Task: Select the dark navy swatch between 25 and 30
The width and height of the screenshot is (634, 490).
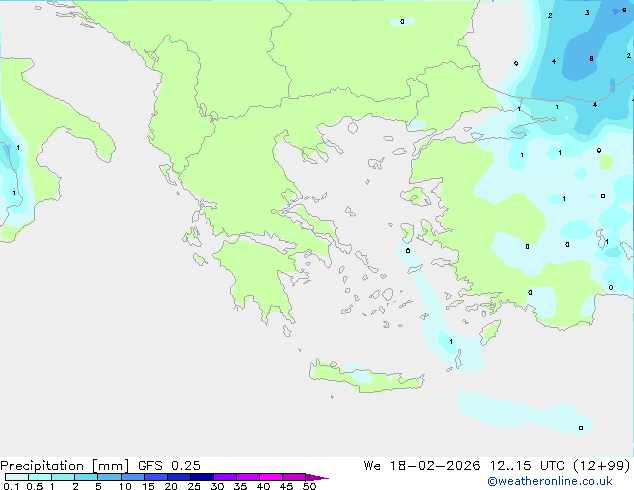Action: pos(202,477)
